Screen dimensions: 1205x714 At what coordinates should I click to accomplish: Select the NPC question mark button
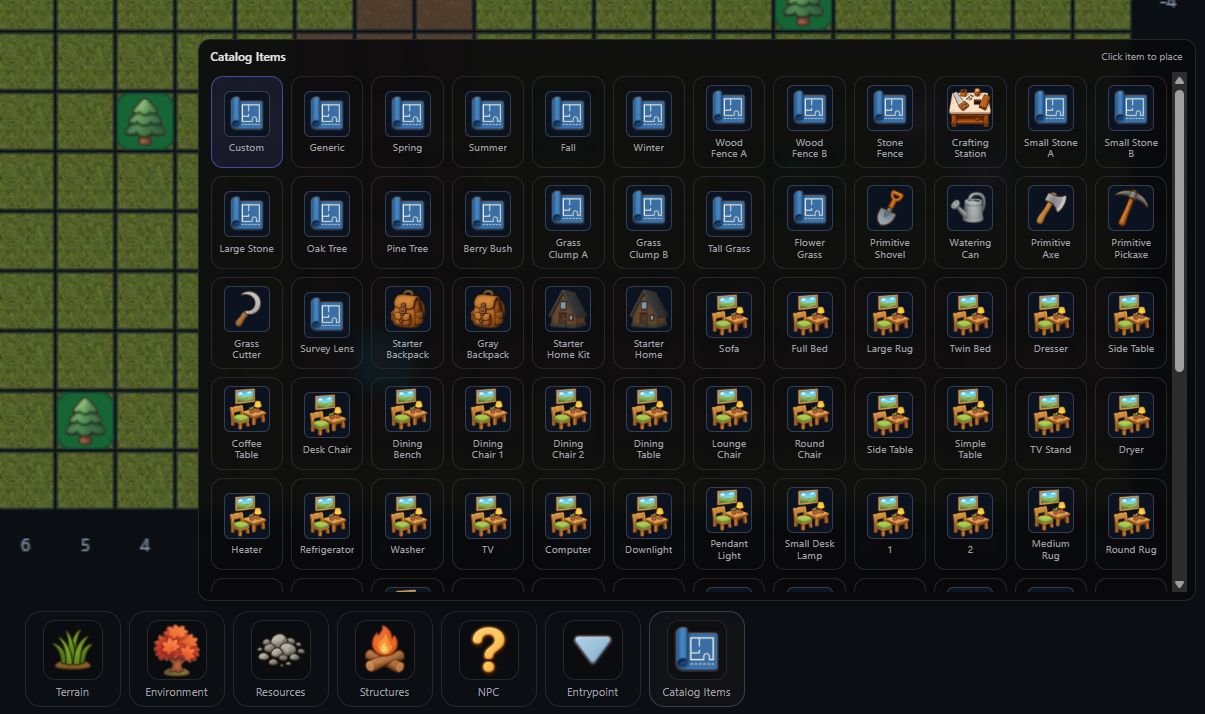[x=488, y=659]
